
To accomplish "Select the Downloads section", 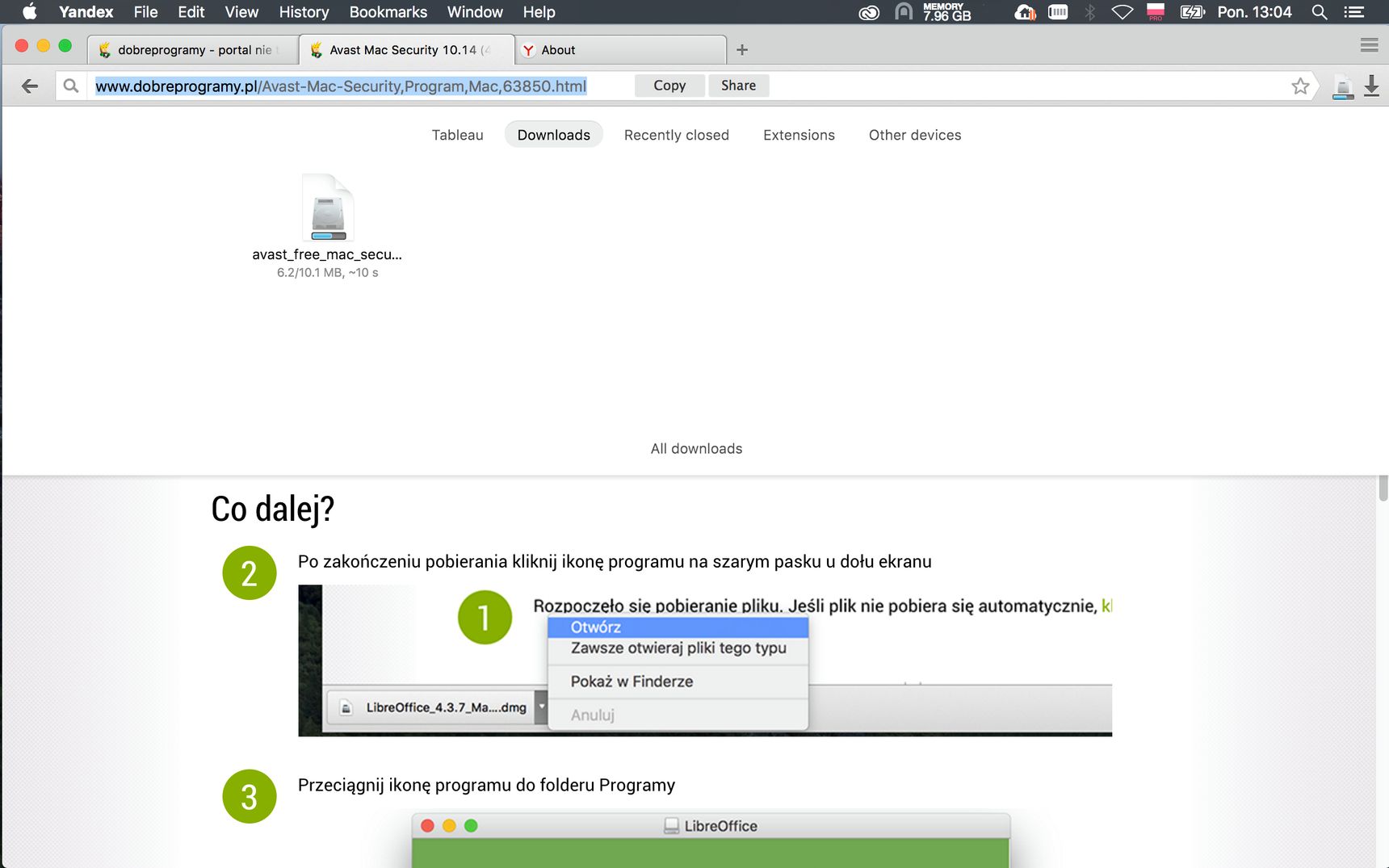I will [x=554, y=135].
